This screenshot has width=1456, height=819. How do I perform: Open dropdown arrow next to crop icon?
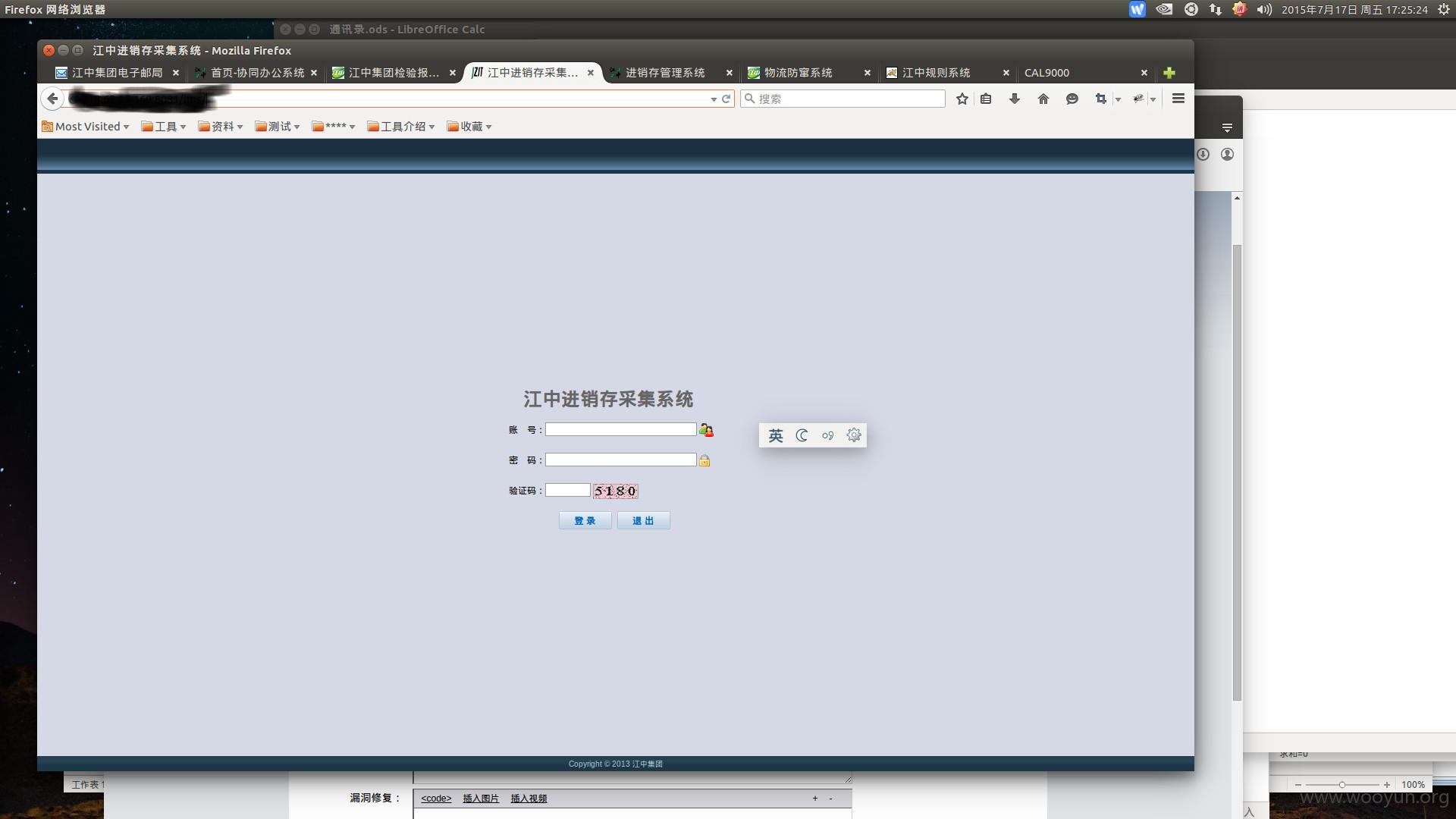(1118, 99)
